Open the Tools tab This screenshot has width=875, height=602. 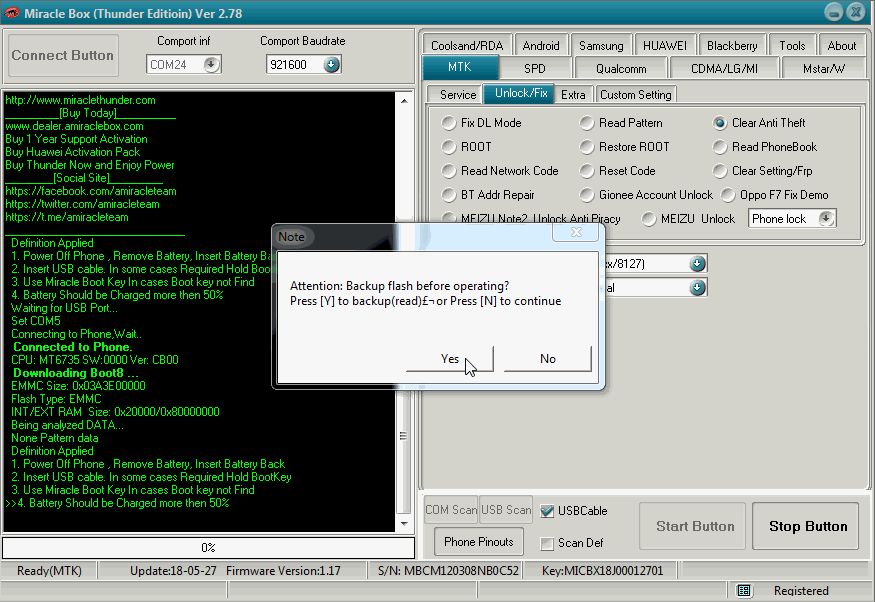(792, 45)
